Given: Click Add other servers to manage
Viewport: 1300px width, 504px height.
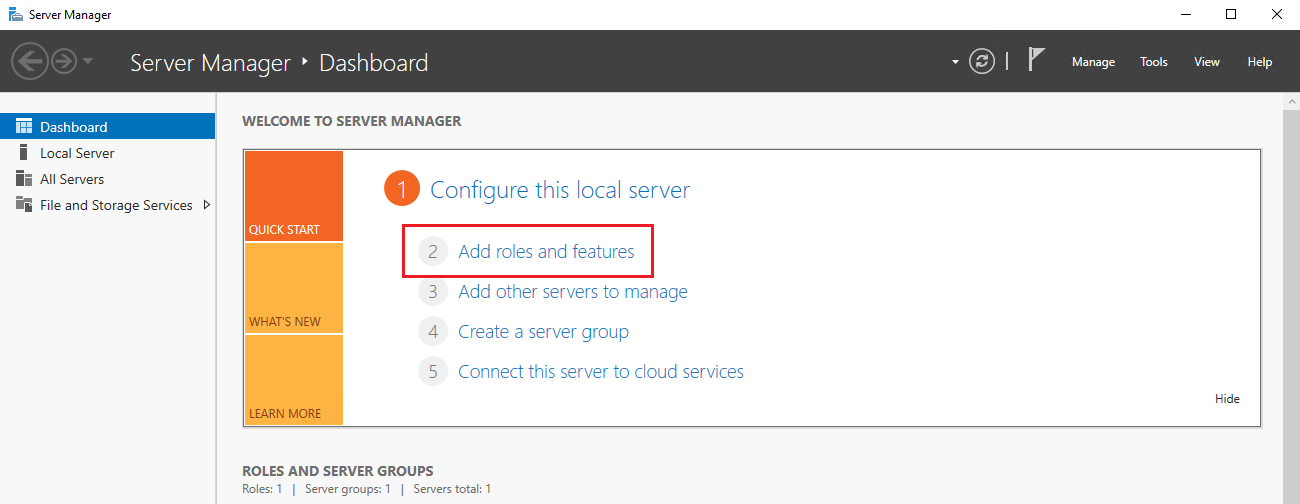Looking at the screenshot, I should [x=572, y=292].
